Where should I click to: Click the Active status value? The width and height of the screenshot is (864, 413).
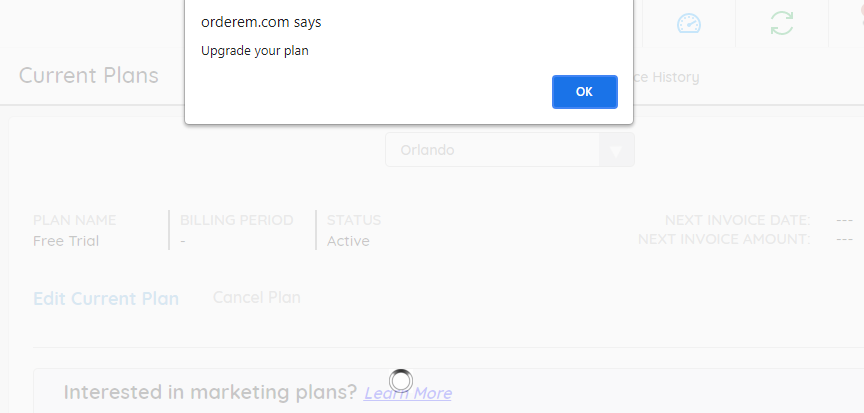[348, 241]
